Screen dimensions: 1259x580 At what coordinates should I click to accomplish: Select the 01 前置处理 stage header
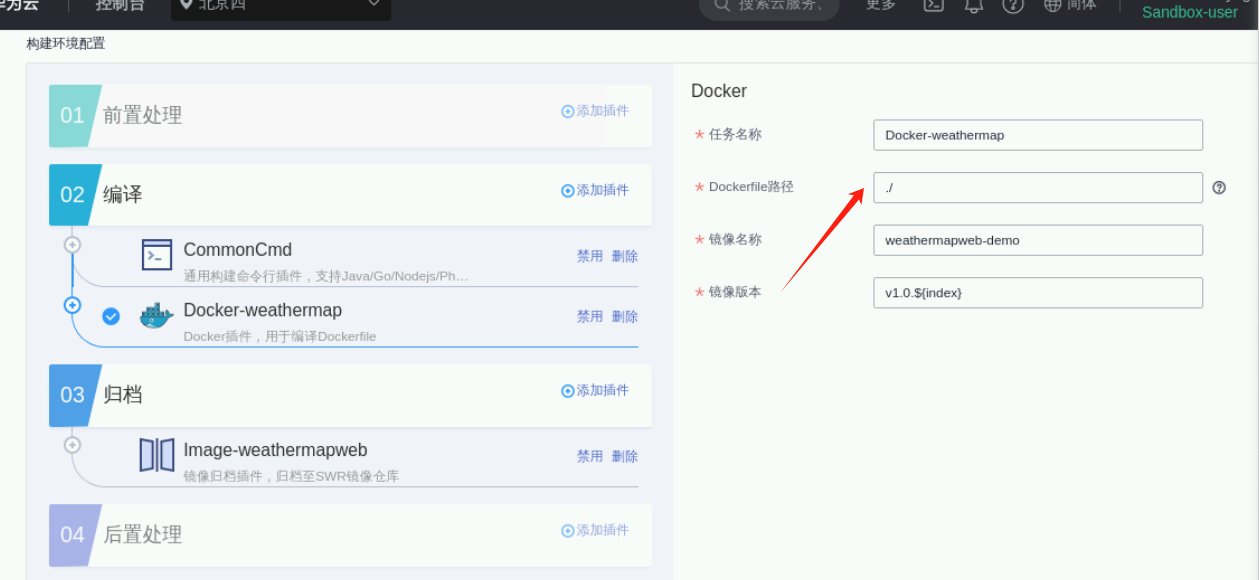click(x=350, y=115)
